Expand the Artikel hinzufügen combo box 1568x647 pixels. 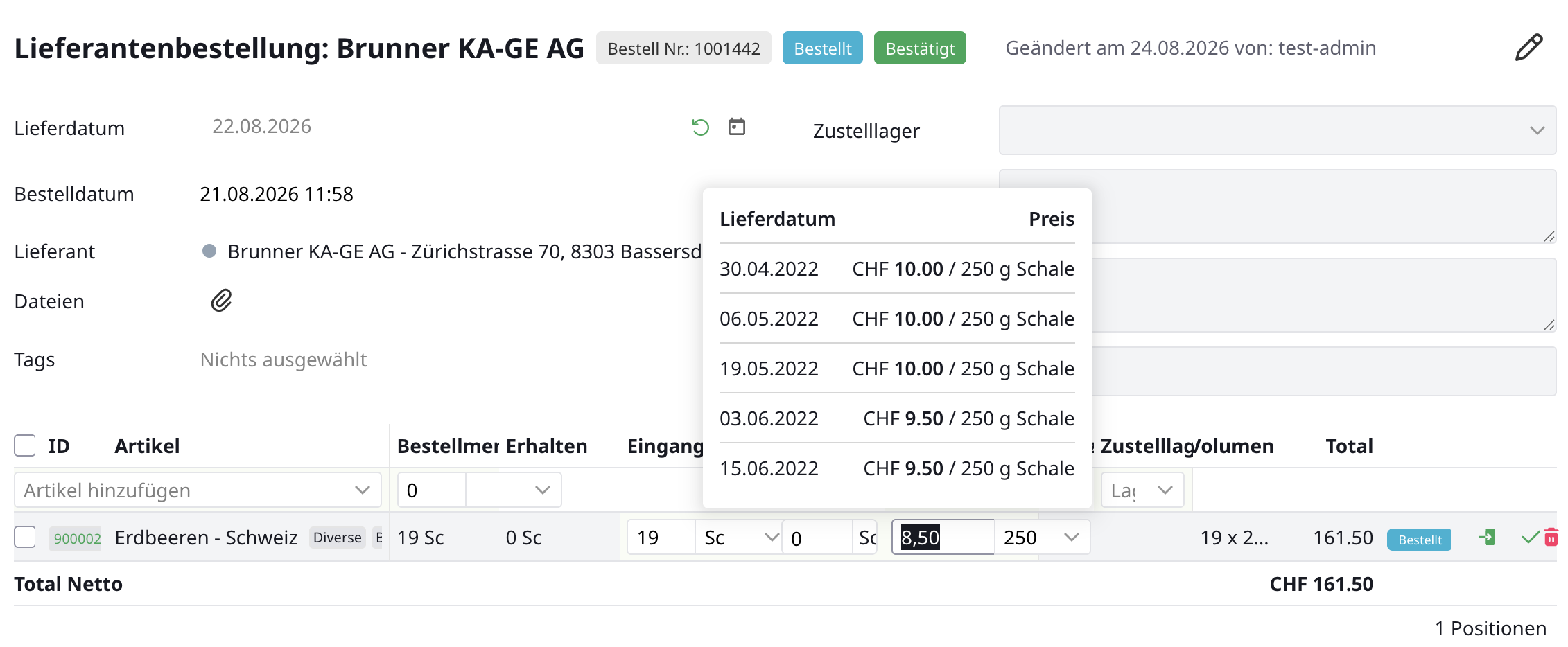point(198,490)
